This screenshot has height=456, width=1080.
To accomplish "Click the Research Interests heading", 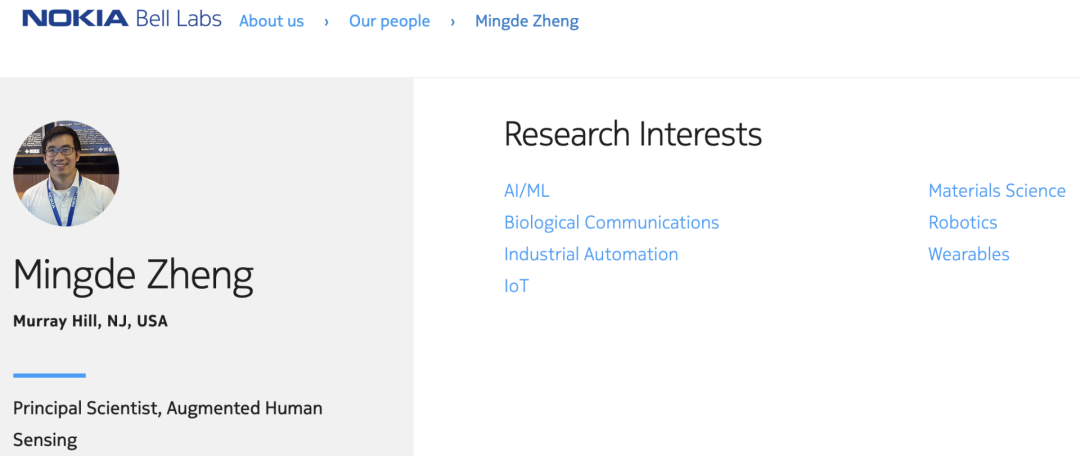I will (x=632, y=134).
